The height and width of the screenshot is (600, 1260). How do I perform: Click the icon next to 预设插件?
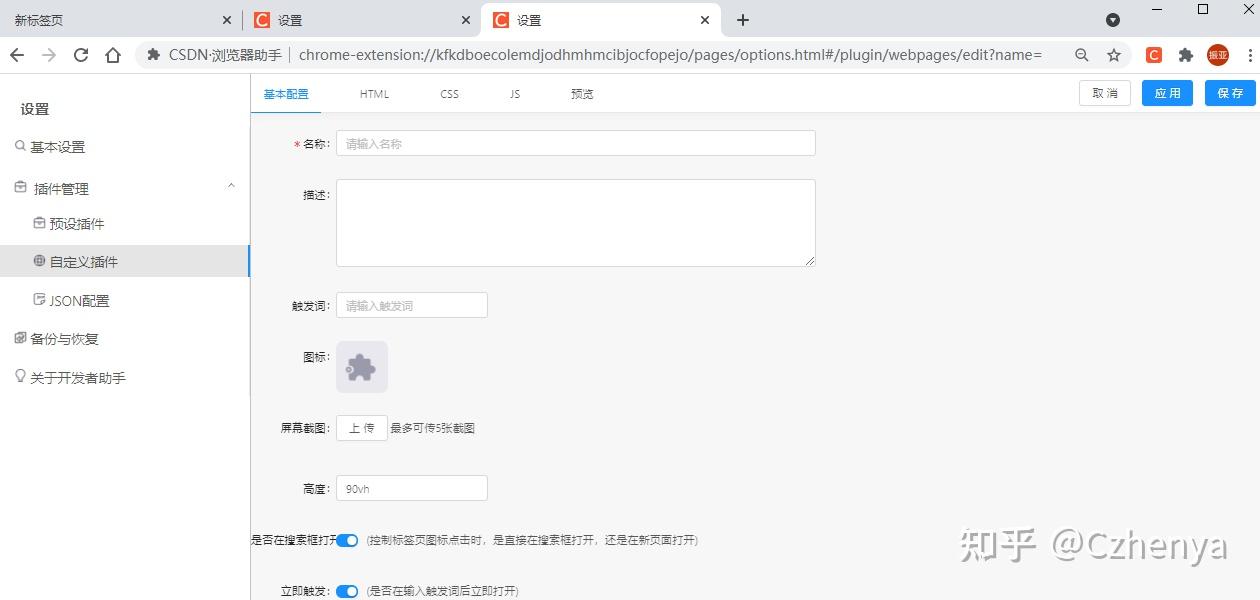37,223
